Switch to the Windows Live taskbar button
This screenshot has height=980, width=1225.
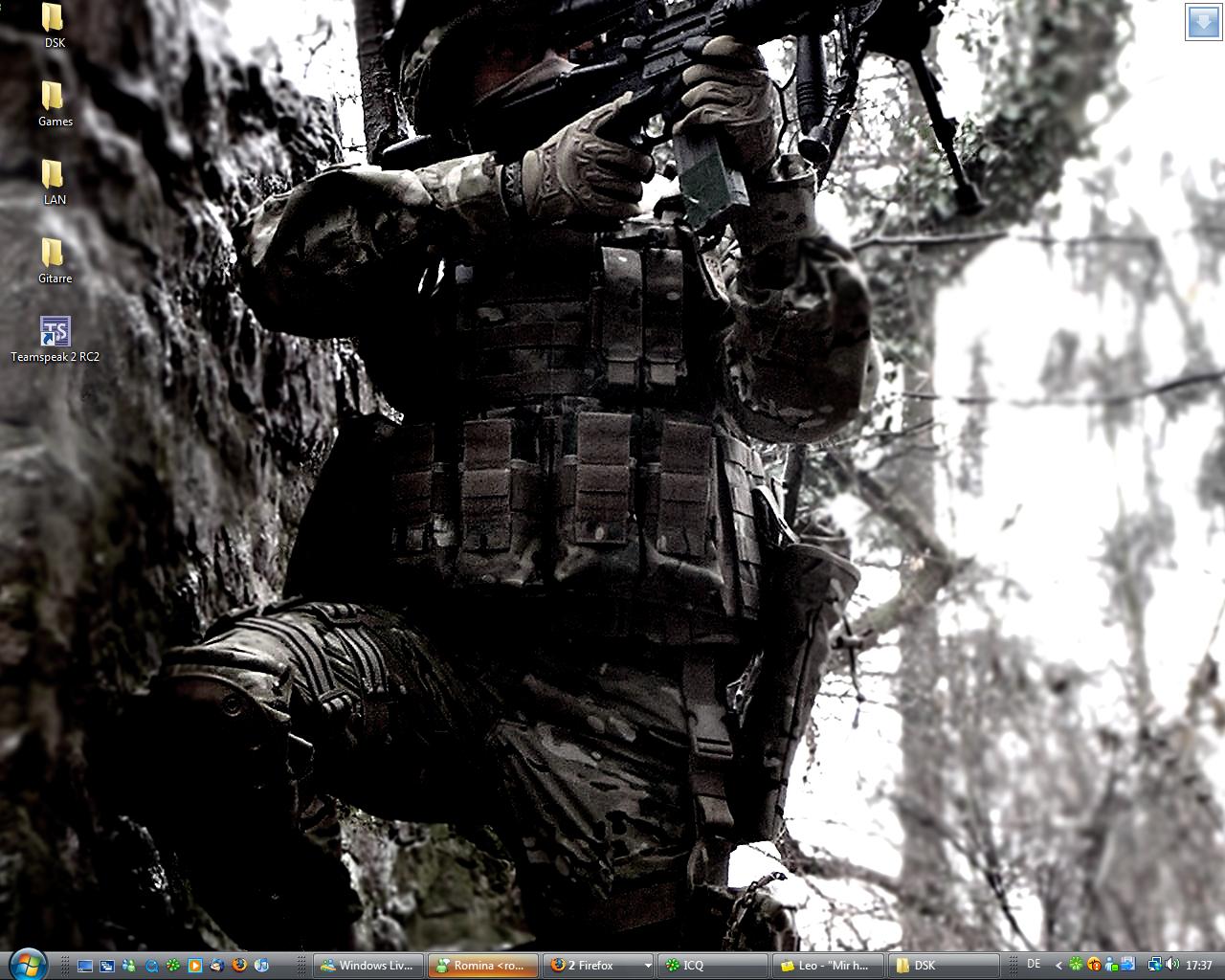coord(368,966)
